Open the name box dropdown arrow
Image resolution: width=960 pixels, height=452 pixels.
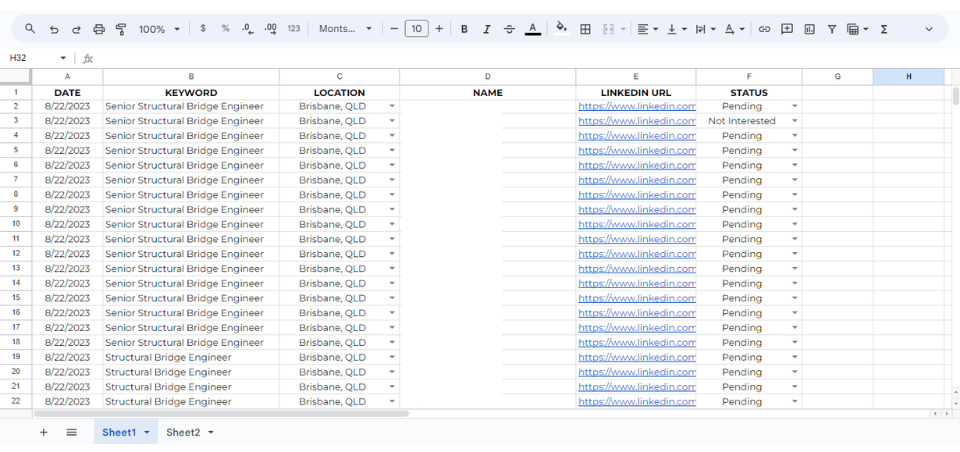pyautogui.click(x=63, y=58)
